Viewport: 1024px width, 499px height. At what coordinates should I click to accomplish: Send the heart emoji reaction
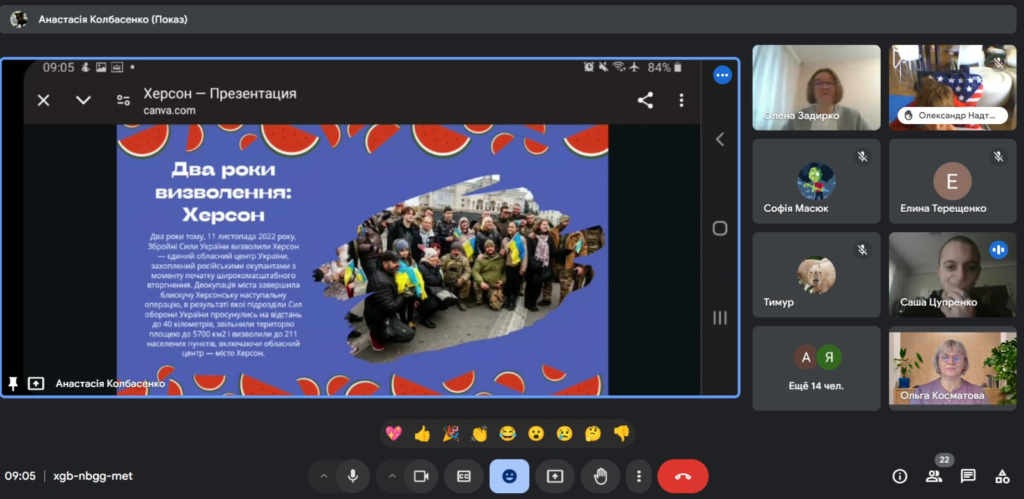[393, 433]
